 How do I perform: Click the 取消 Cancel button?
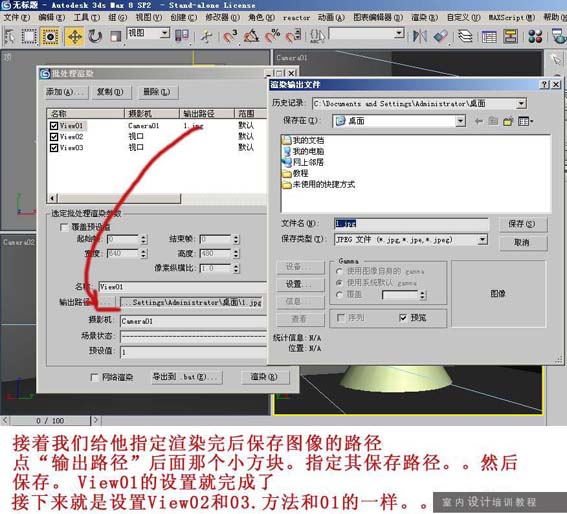523,242
